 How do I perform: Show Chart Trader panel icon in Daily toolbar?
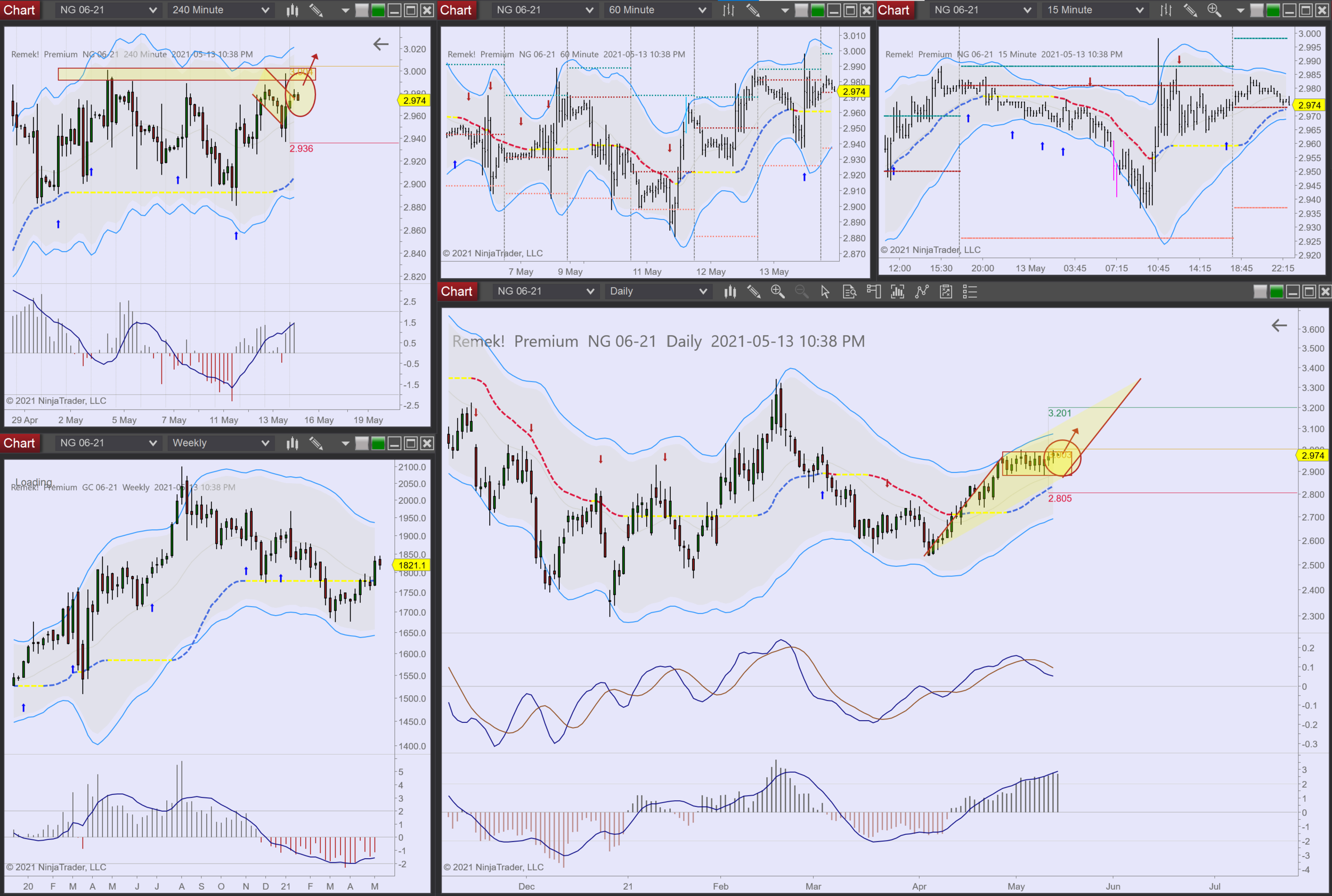873,291
